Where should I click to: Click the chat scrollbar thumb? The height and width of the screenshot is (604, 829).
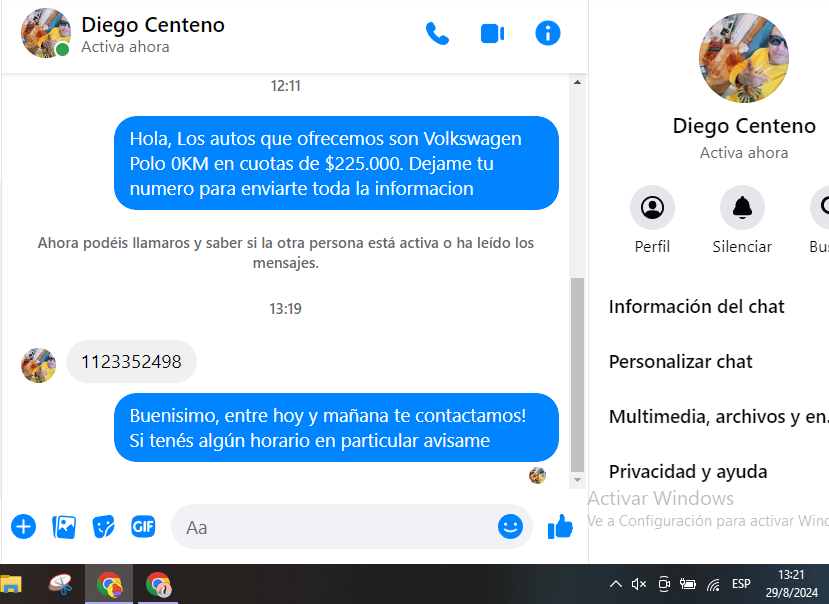[x=577, y=374]
